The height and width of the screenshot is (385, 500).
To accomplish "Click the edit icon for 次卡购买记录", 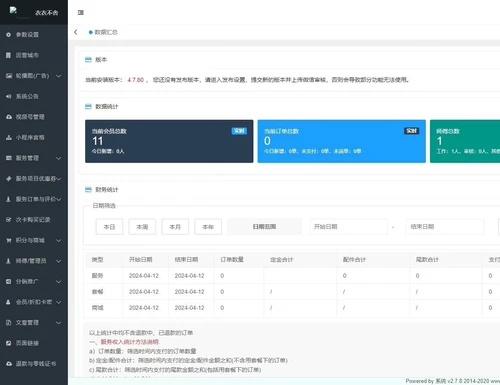I will [9, 220].
